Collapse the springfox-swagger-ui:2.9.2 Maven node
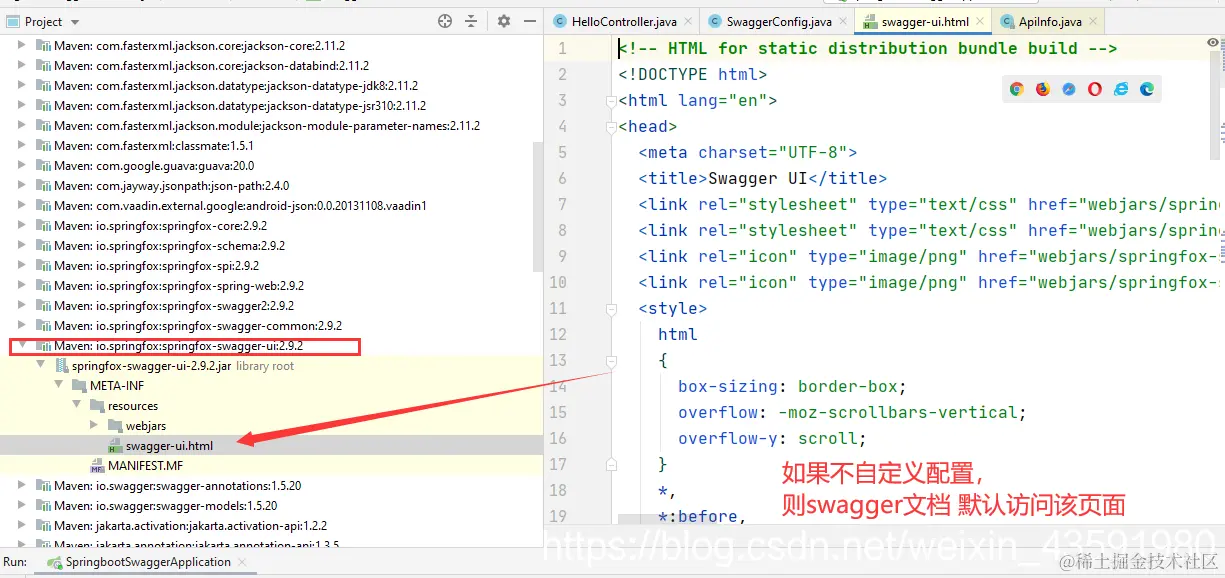Screen dimensions: 1225x578 point(23,346)
